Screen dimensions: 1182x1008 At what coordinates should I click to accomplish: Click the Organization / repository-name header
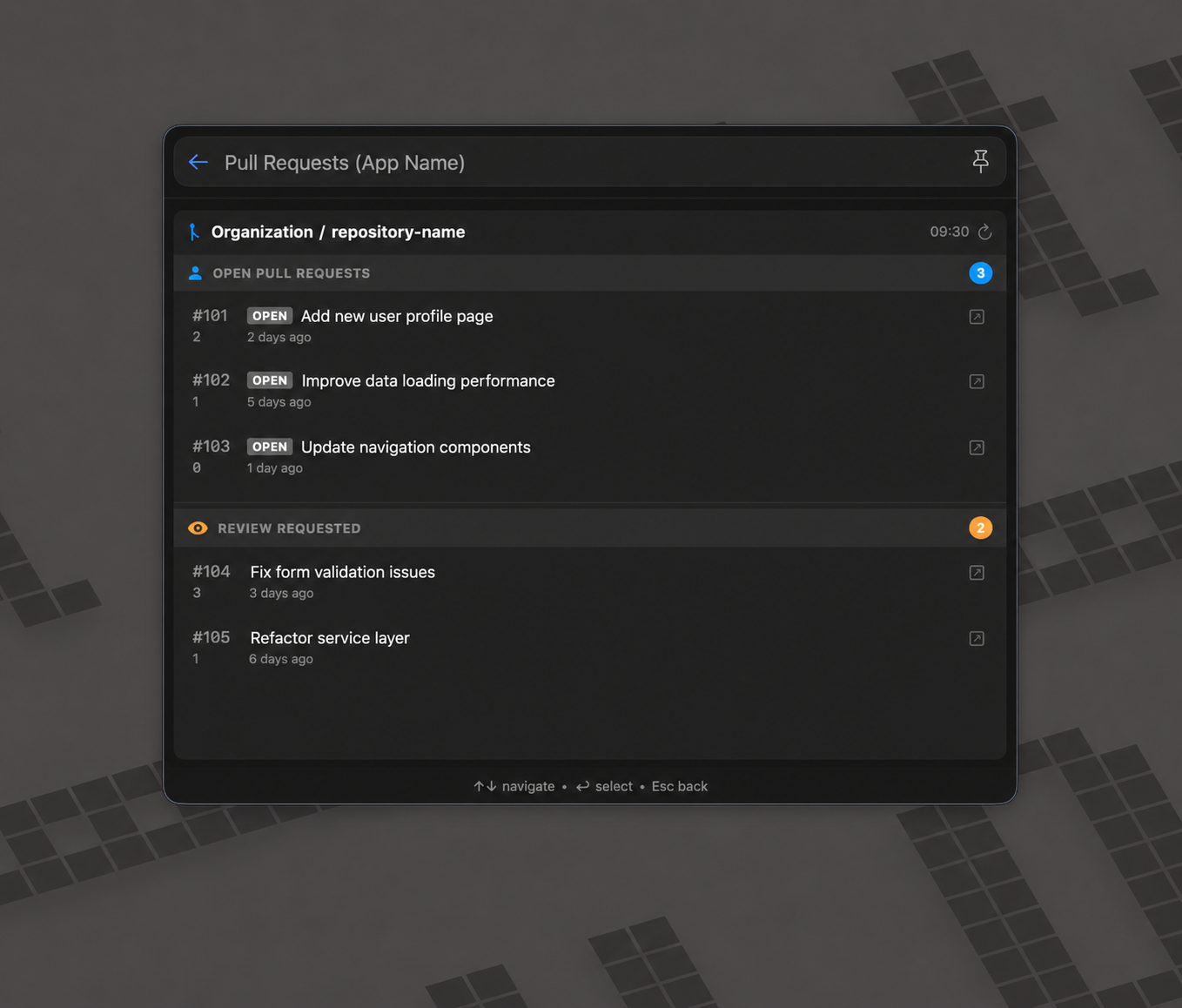click(x=338, y=232)
